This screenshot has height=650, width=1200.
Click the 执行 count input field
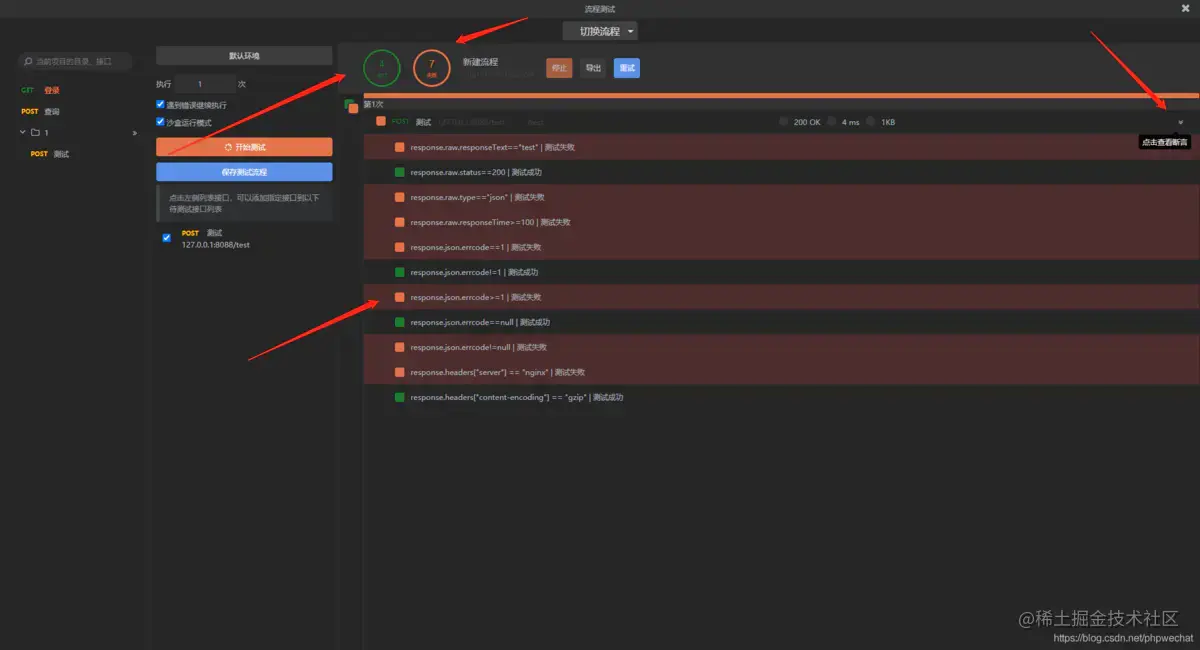205,84
